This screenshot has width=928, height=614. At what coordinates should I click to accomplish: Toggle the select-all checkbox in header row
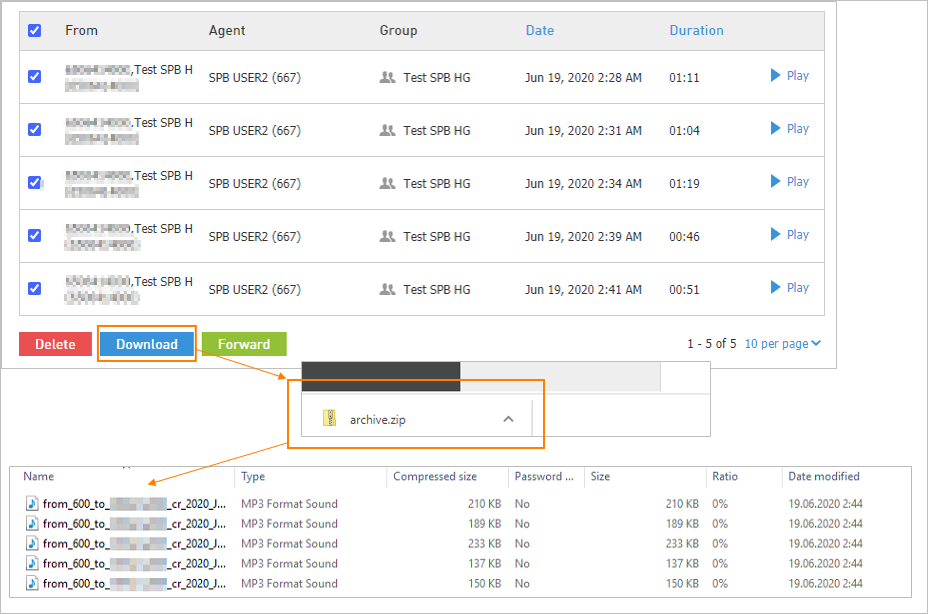(34, 30)
